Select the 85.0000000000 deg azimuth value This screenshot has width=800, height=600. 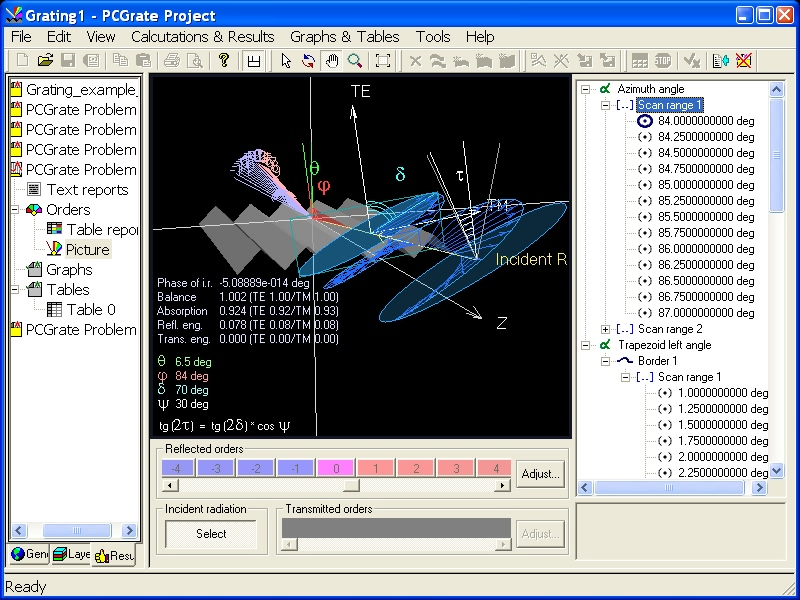pyautogui.click(x=706, y=185)
